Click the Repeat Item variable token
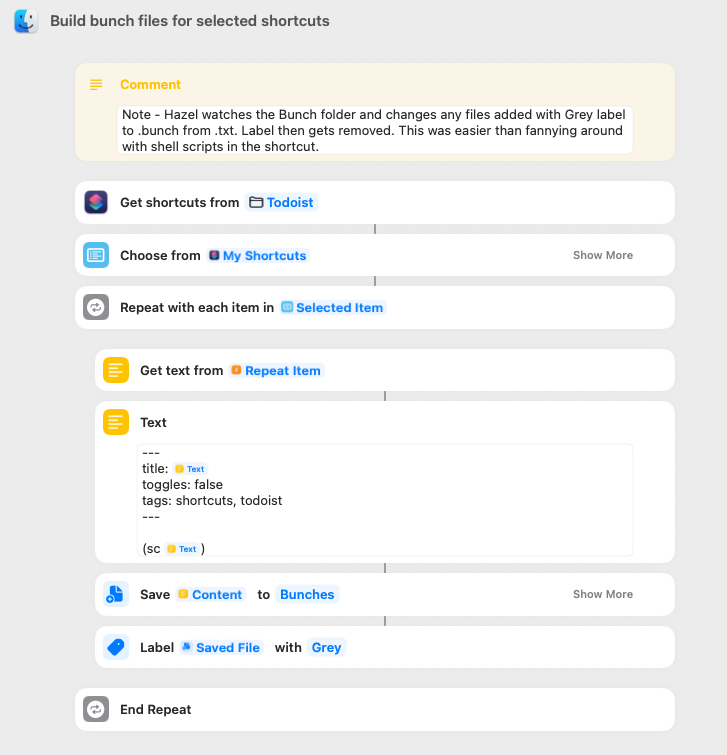727x755 pixels. (276, 370)
